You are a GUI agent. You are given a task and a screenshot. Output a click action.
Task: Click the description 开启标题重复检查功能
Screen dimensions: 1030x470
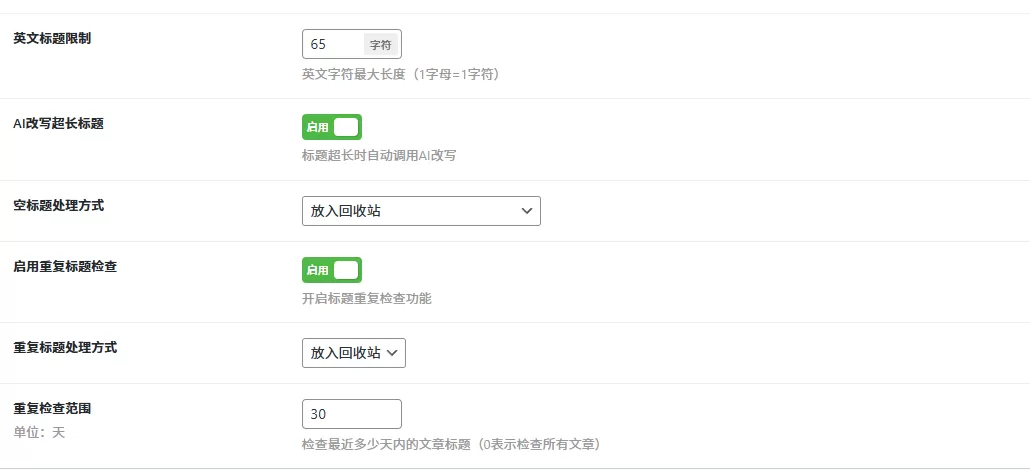[x=367, y=298]
